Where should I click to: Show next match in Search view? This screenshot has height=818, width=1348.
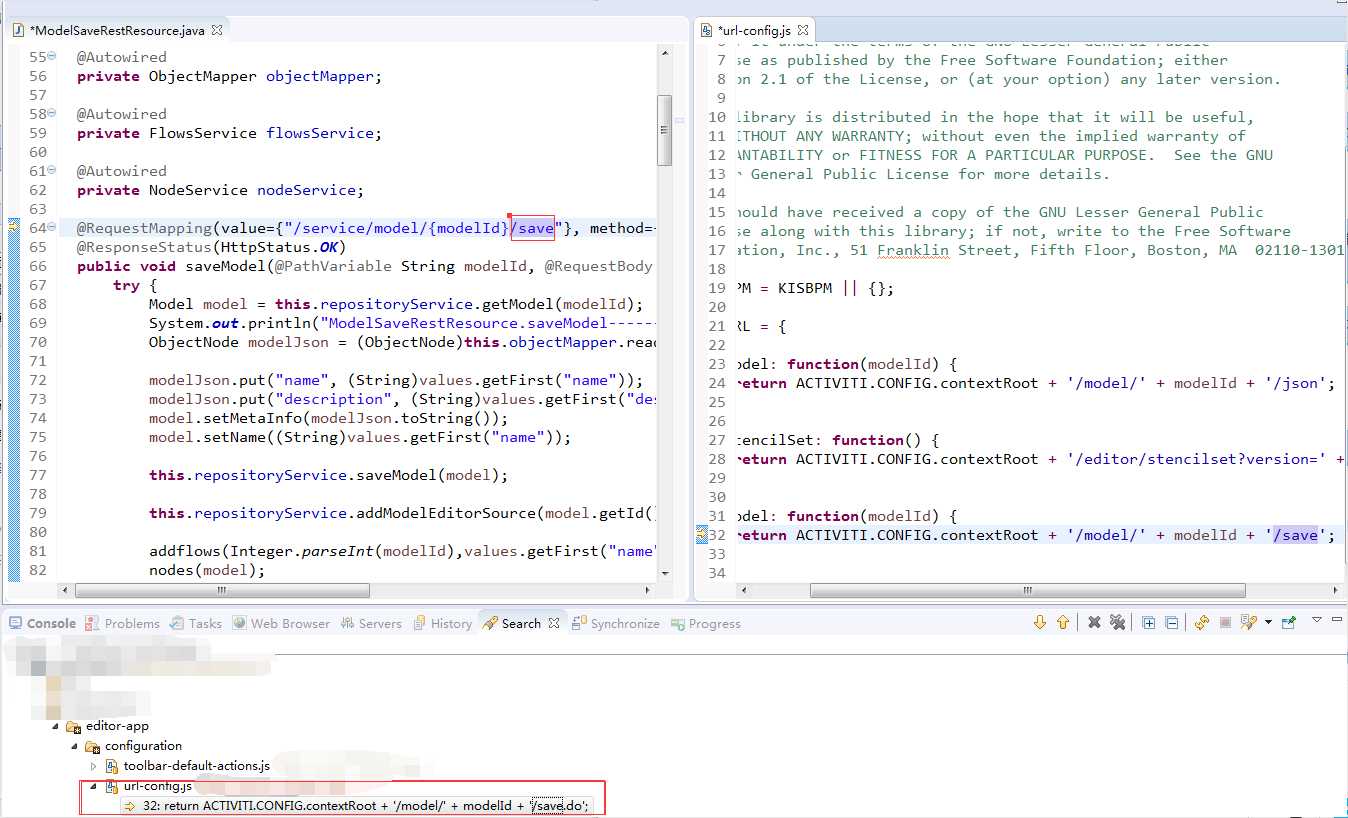click(1039, 622)
